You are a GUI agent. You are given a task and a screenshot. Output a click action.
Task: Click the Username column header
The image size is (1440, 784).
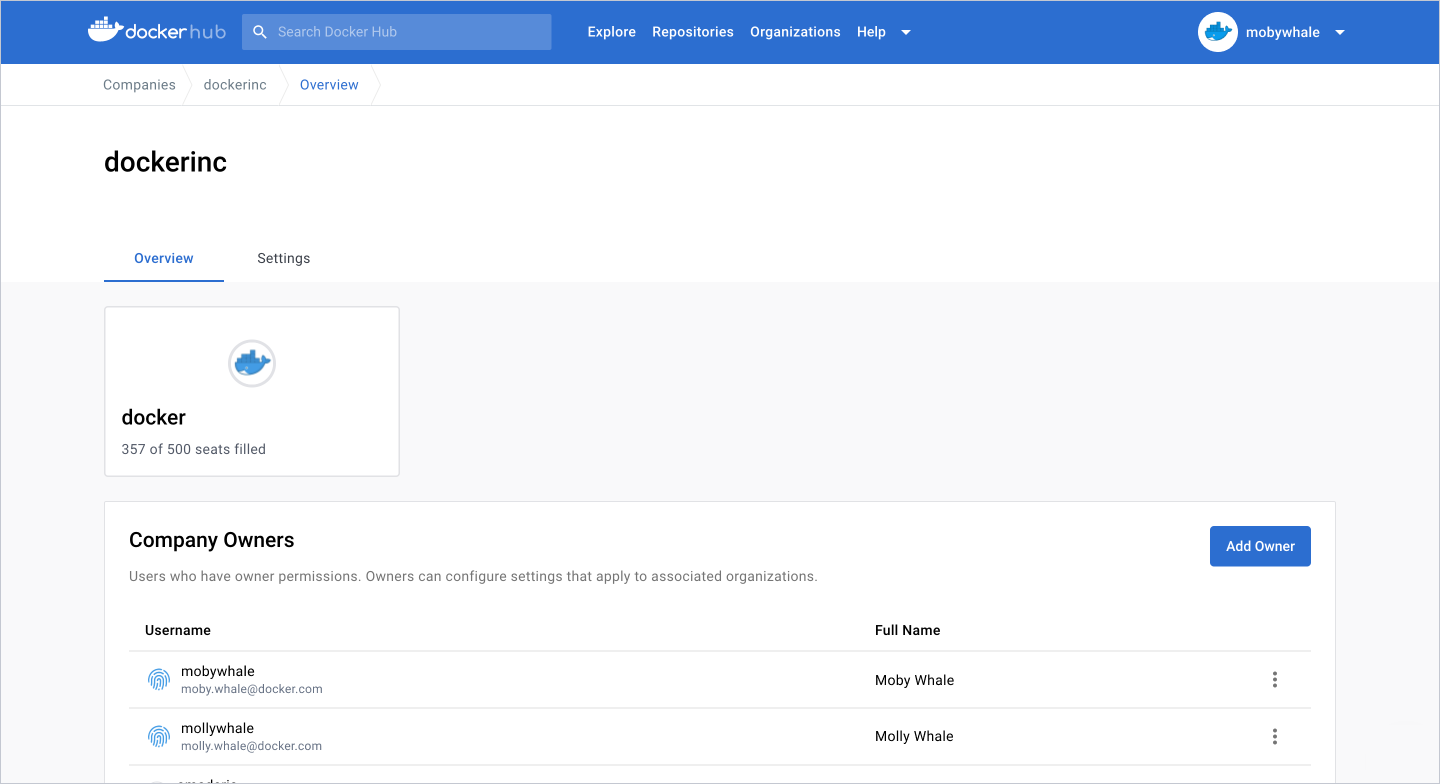point(178,630)
